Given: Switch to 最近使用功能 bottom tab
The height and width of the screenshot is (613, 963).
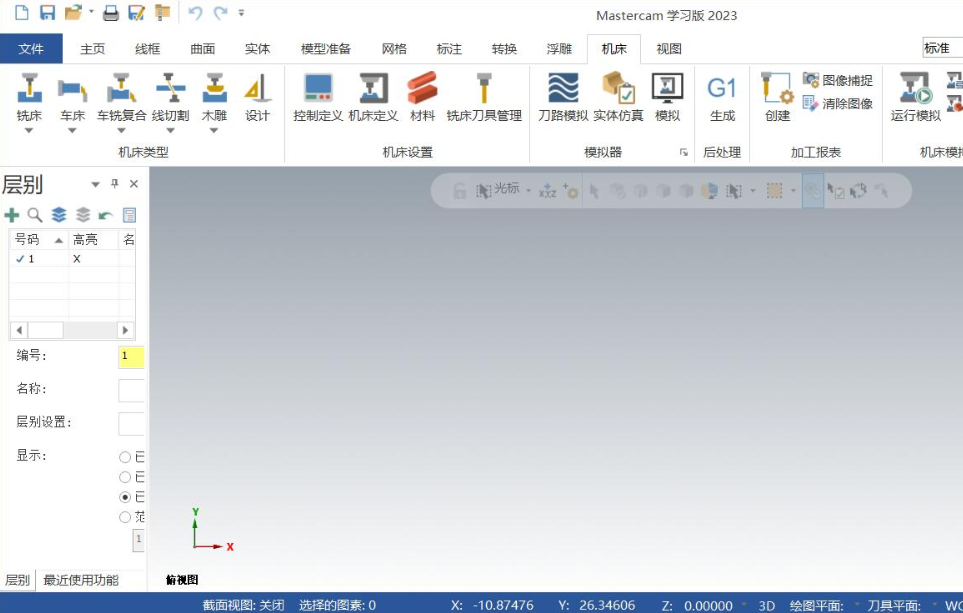Looking at the screenshot, I should click(80, 580).
